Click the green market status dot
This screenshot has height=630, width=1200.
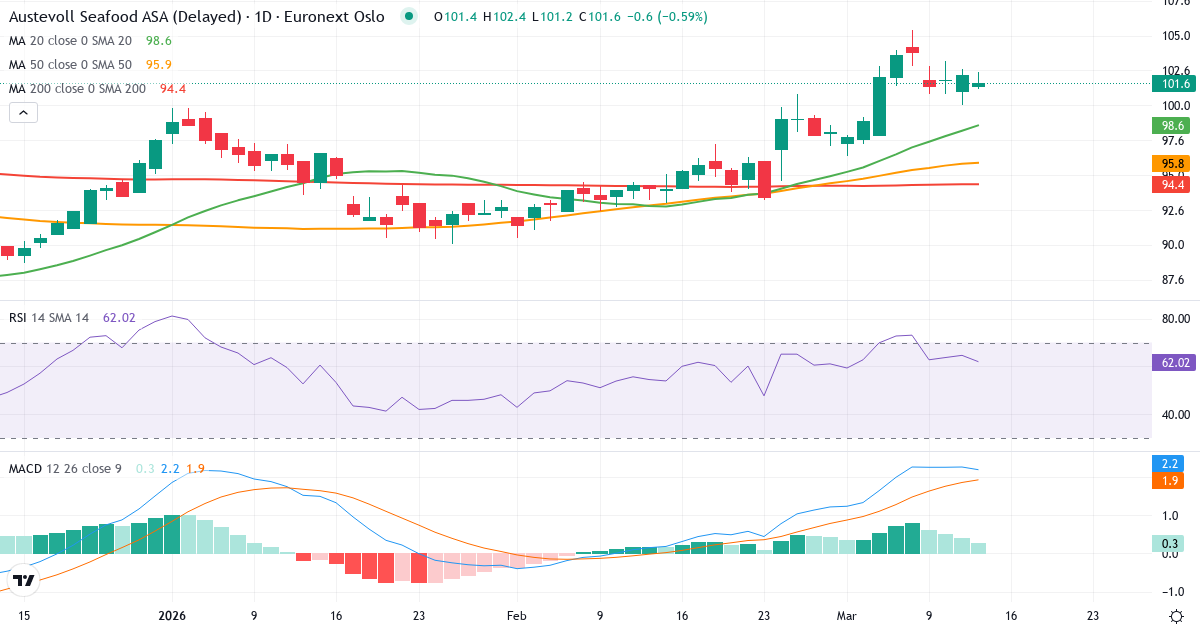pyautogui.click(x=408, y=17)
